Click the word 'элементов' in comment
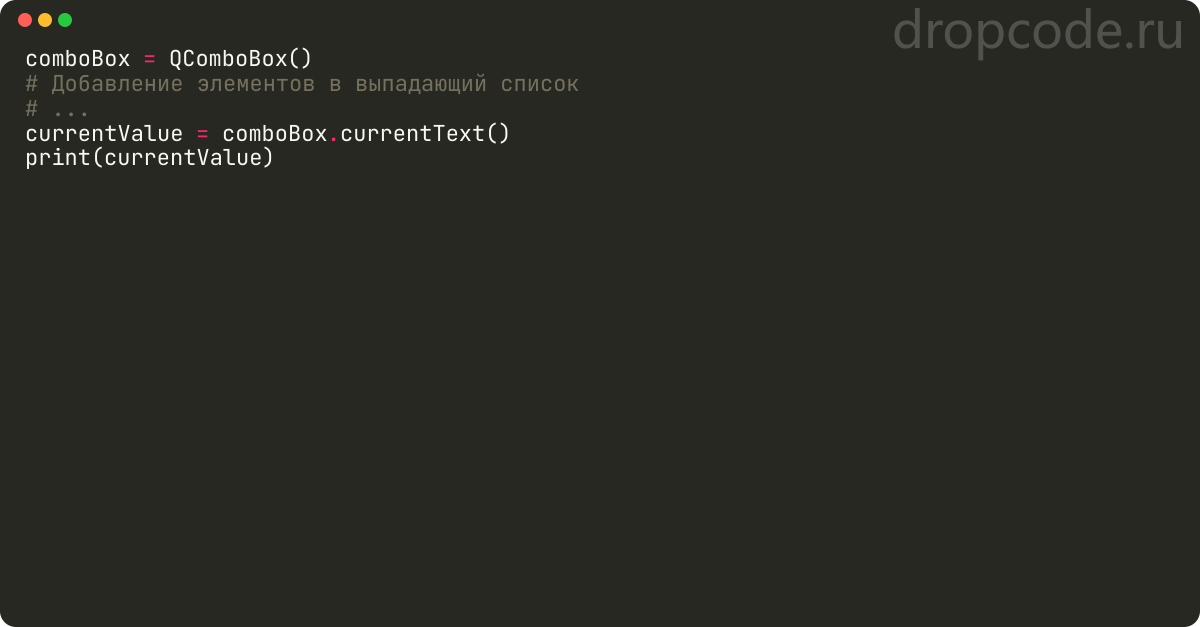The width and height of the screenshot is (1200, 627). pos(256,84)
